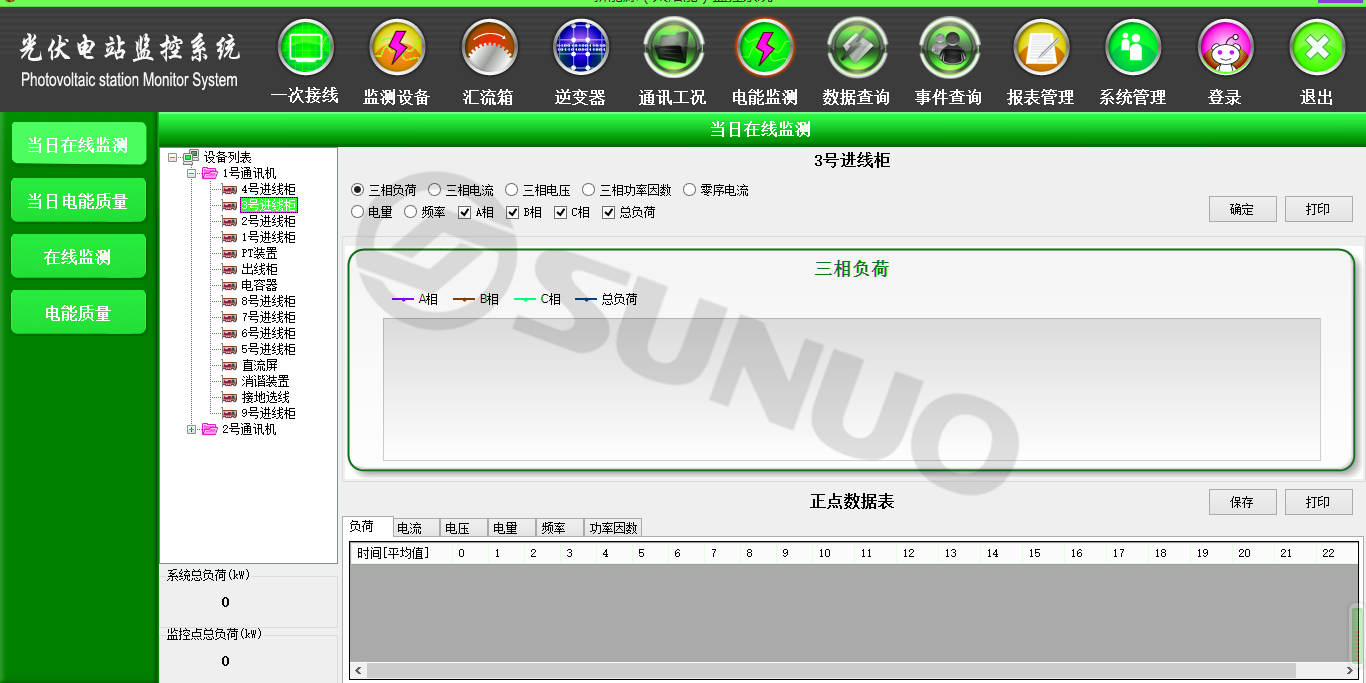The width and height of the screenshot is (1366, 683).
Task: Collapse the 设备列表 root node
Action: 173,158
